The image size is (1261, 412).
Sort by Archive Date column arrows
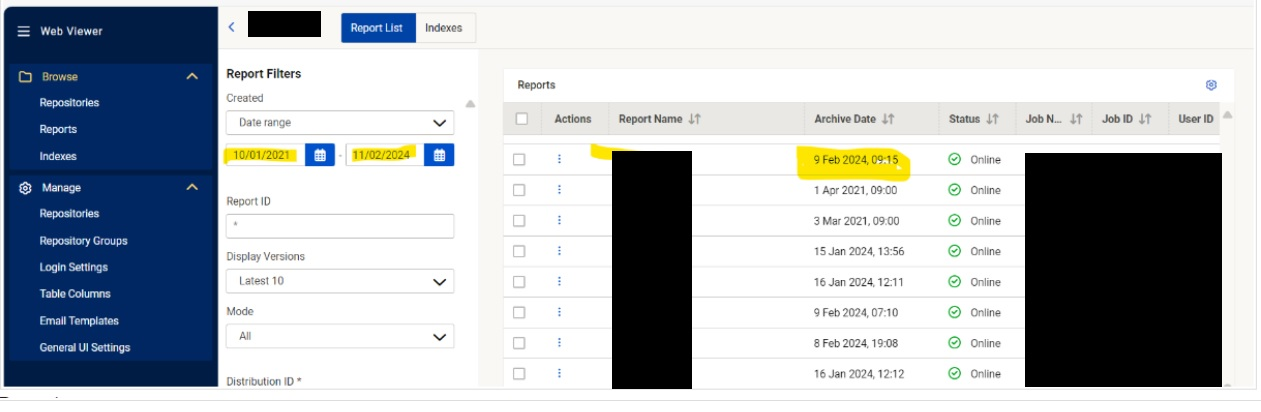coord(887,119)
